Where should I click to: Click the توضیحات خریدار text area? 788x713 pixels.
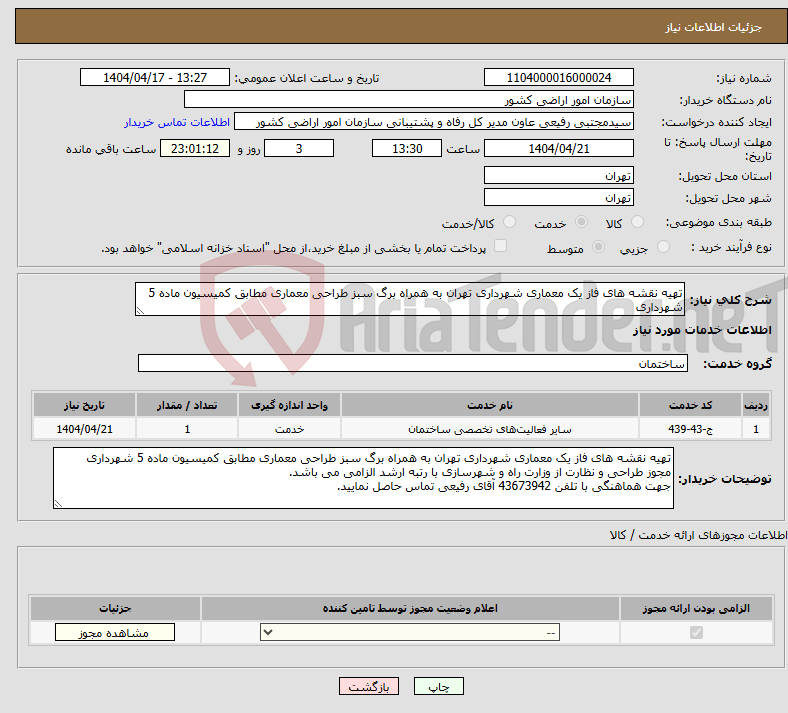click(x=363, y=478)
